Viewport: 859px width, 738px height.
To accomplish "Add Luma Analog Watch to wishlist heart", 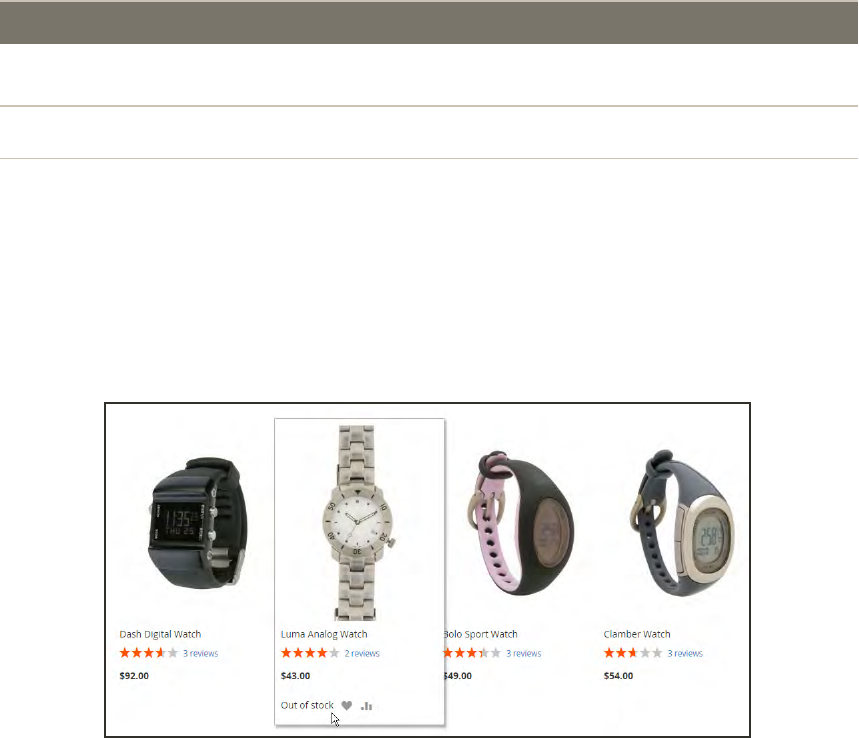I will [346, 706].
